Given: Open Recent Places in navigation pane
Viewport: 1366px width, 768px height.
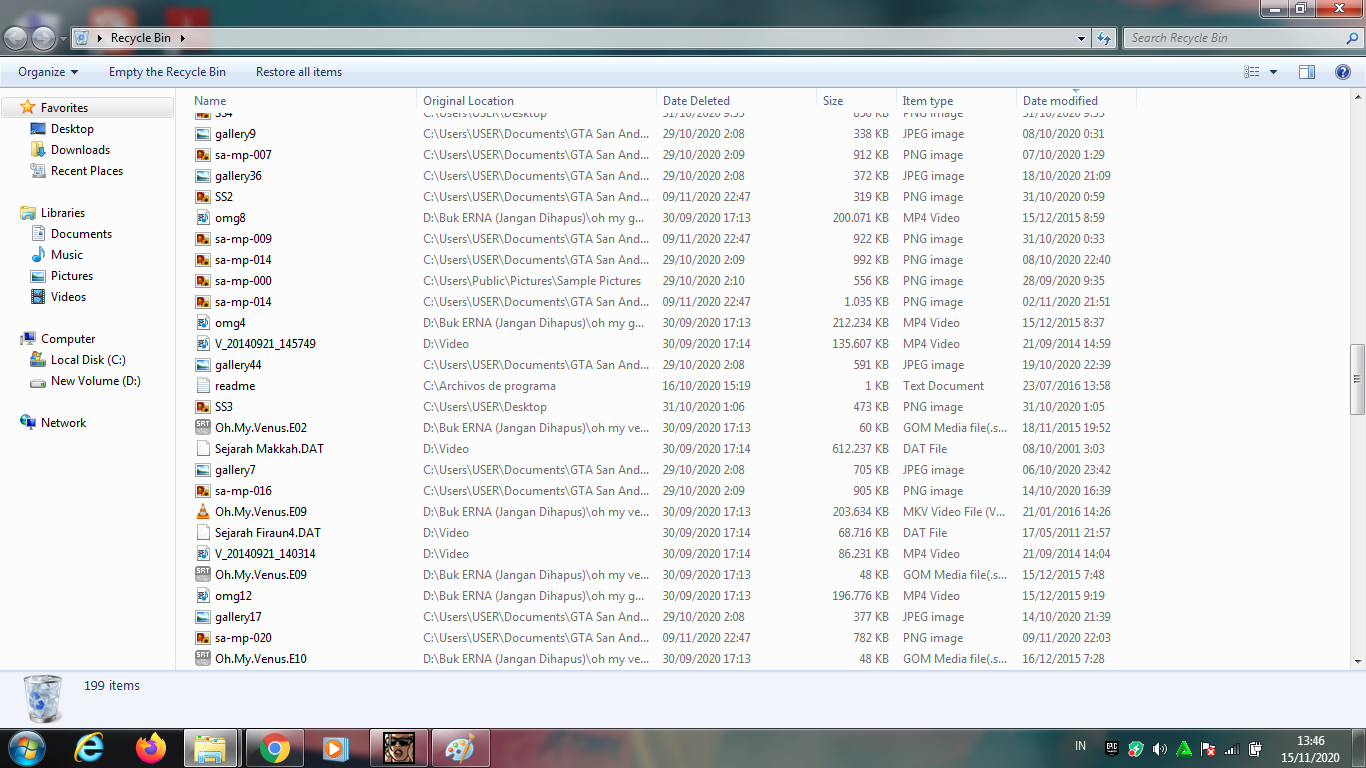Looking at the screenshot, I should pos(87,171).
